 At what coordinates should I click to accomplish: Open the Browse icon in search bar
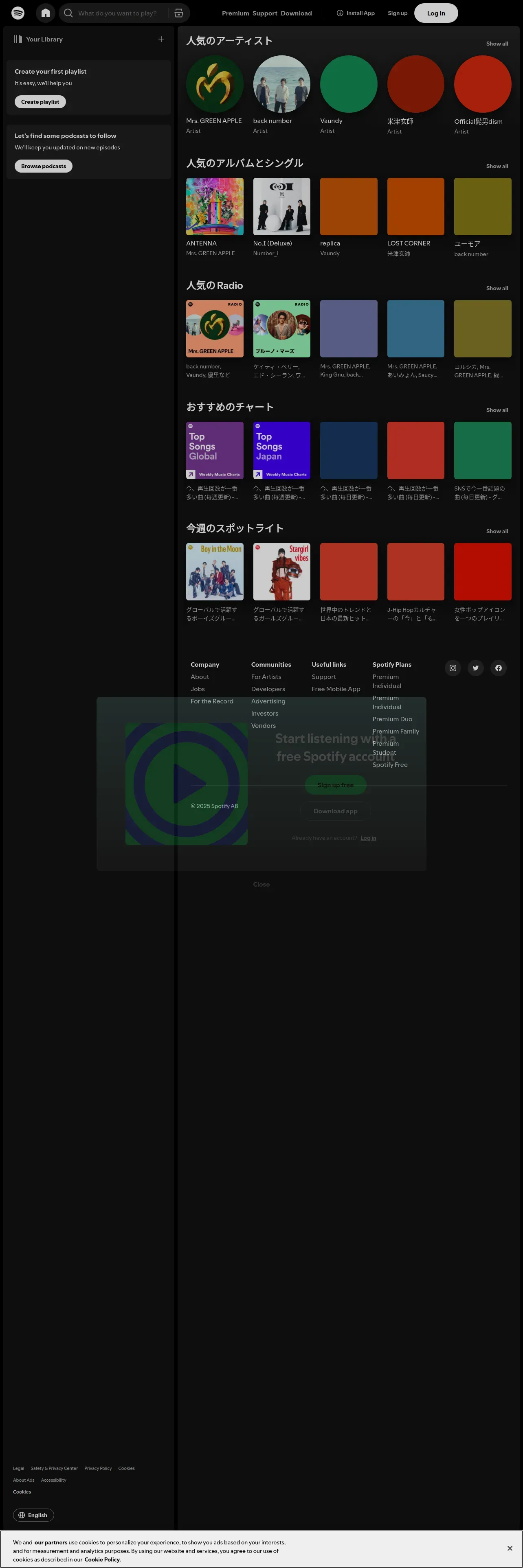point(179,13)
